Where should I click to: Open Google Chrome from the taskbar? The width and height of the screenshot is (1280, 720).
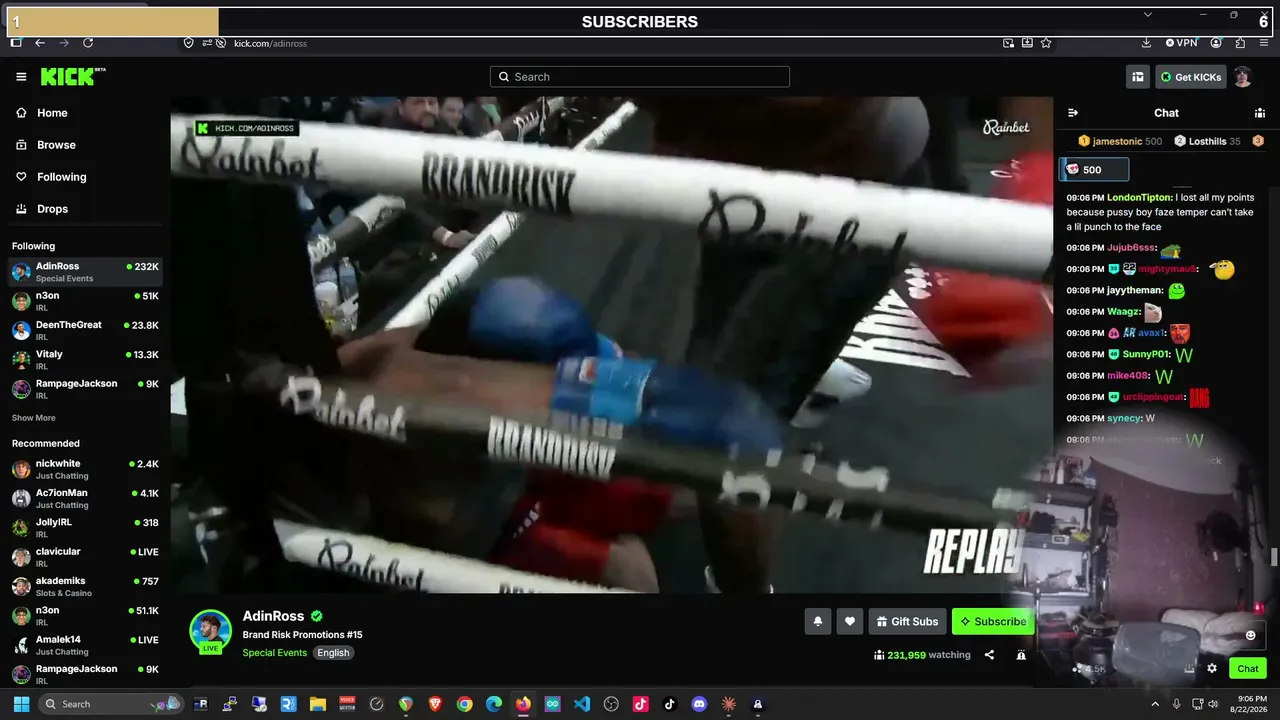[x=464, y=704]
